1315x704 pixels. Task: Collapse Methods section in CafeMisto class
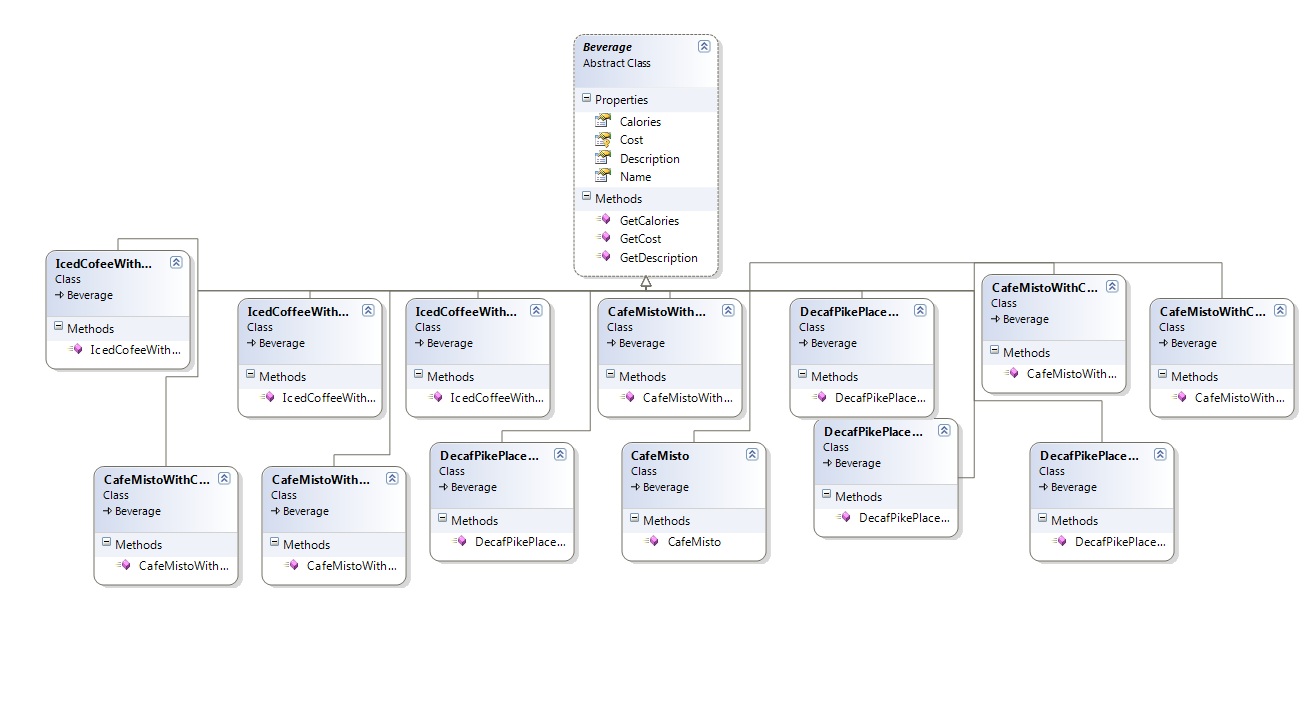coord(635,520)
